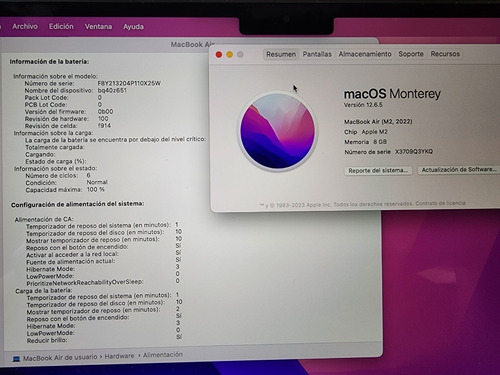The image size is (500, 375).
Task: Select Alimentación in the path bar
Action: 163,355
